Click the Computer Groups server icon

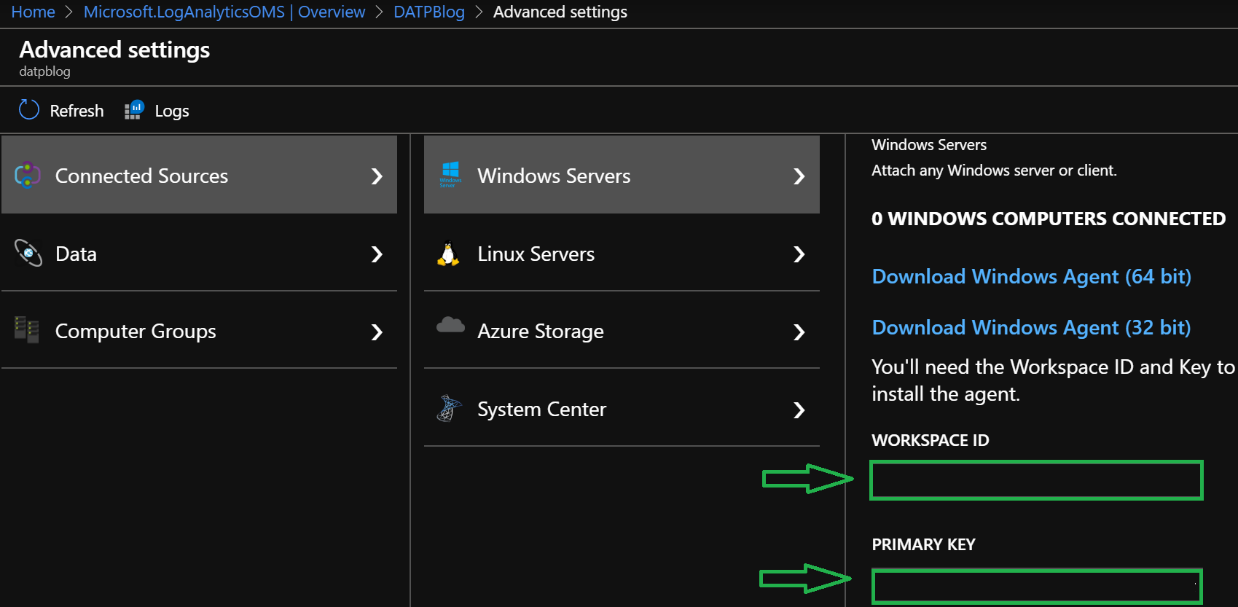[x=27, y=330]
